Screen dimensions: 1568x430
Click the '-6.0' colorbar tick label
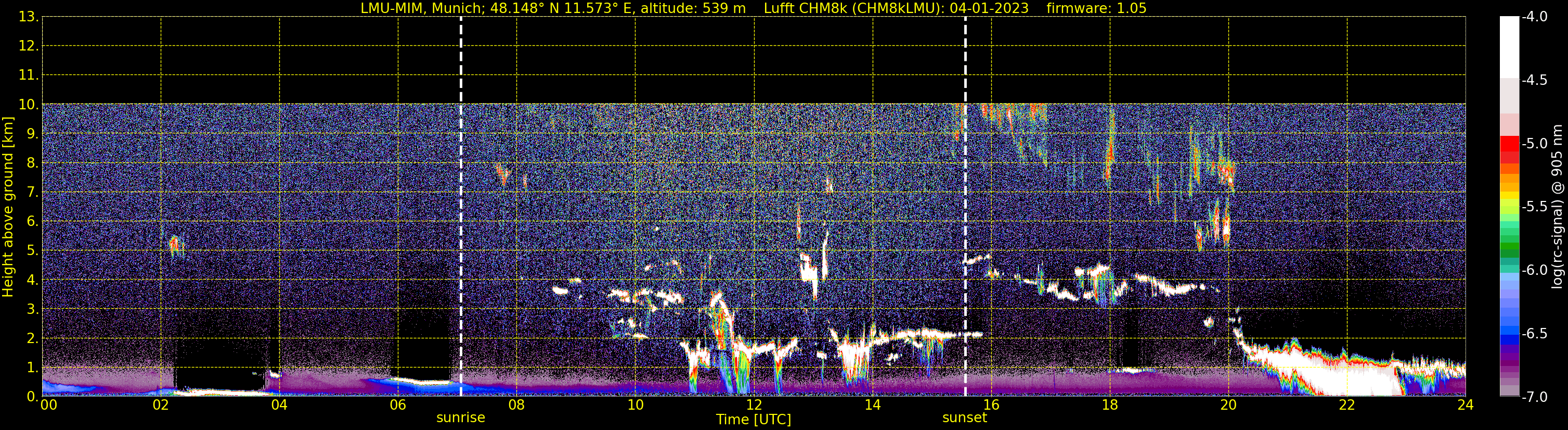pyautogui.click(x=1535, y=270)
